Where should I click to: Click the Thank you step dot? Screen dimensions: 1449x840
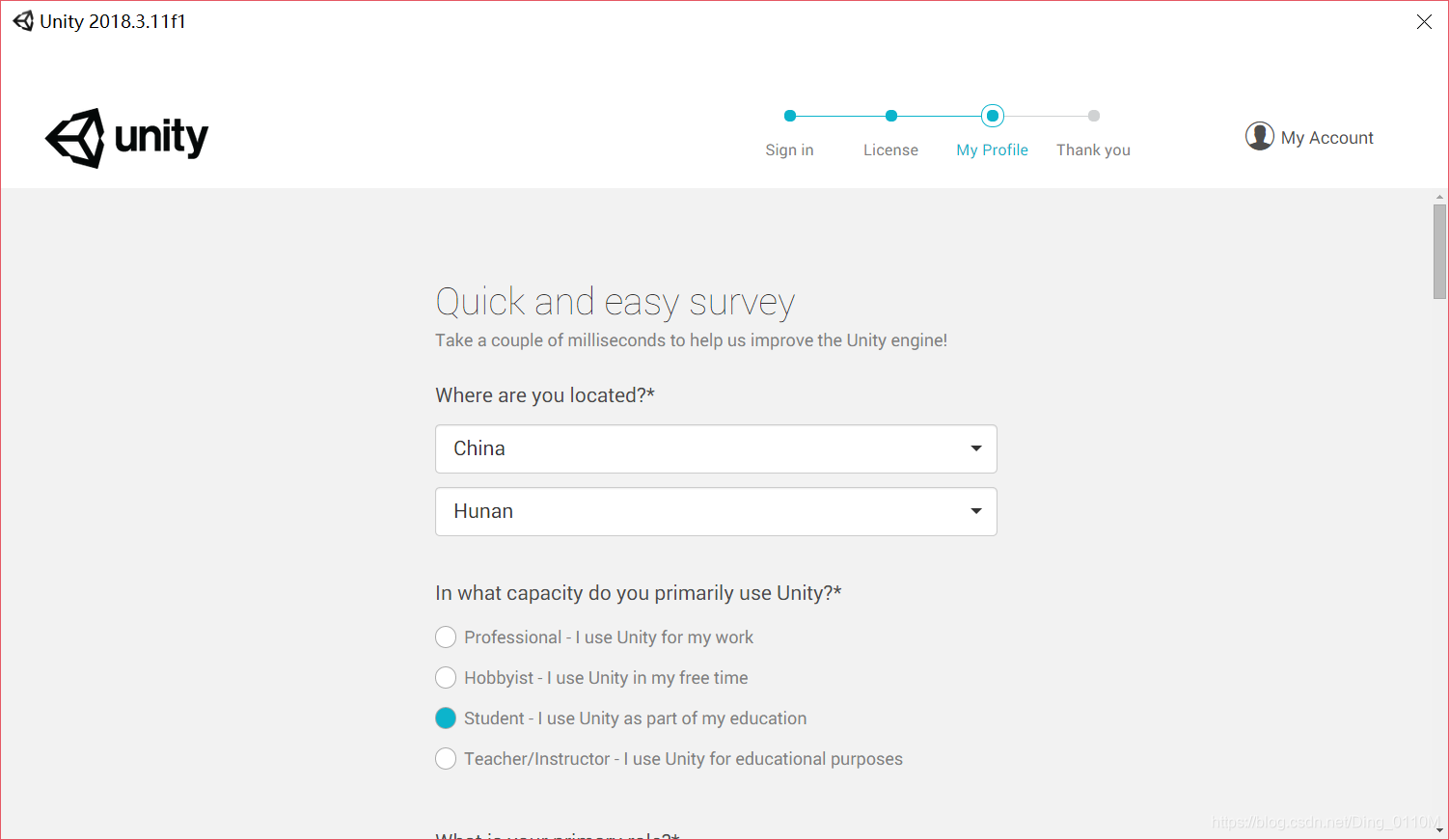click(x=1094, y=116)
